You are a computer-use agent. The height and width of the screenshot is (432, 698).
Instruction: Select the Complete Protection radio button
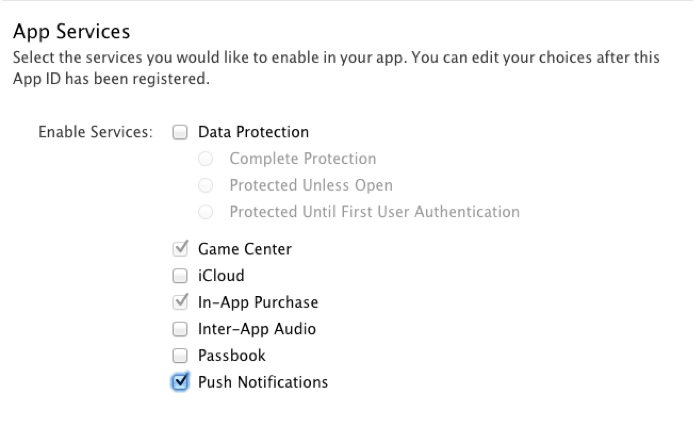(206, 159)
